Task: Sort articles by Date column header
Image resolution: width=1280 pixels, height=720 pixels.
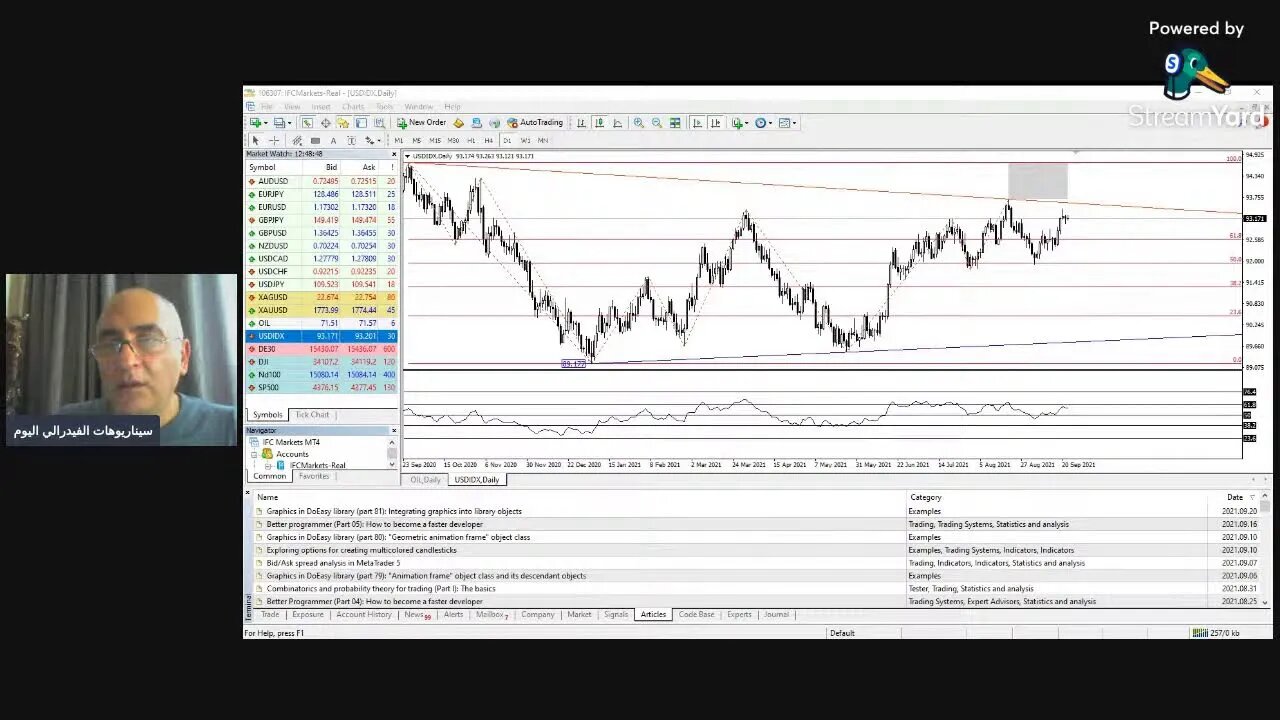Action: point(1235,497)
